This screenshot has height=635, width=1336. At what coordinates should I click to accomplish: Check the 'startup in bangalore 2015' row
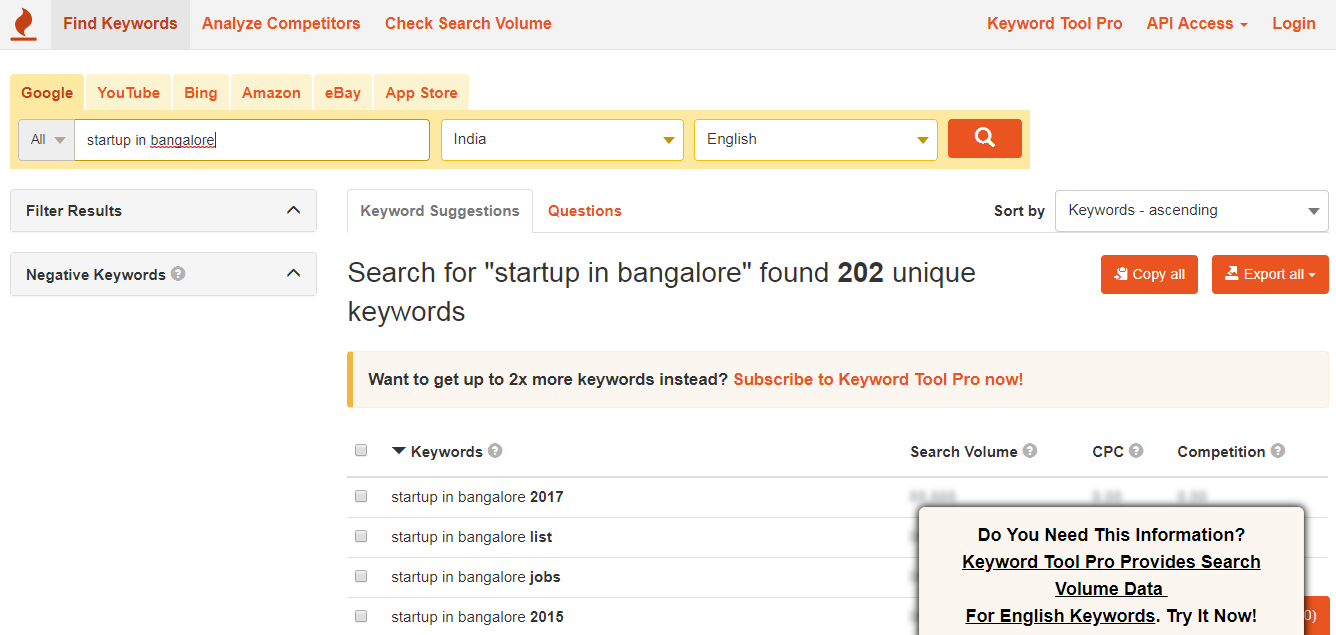pos(361,616)
